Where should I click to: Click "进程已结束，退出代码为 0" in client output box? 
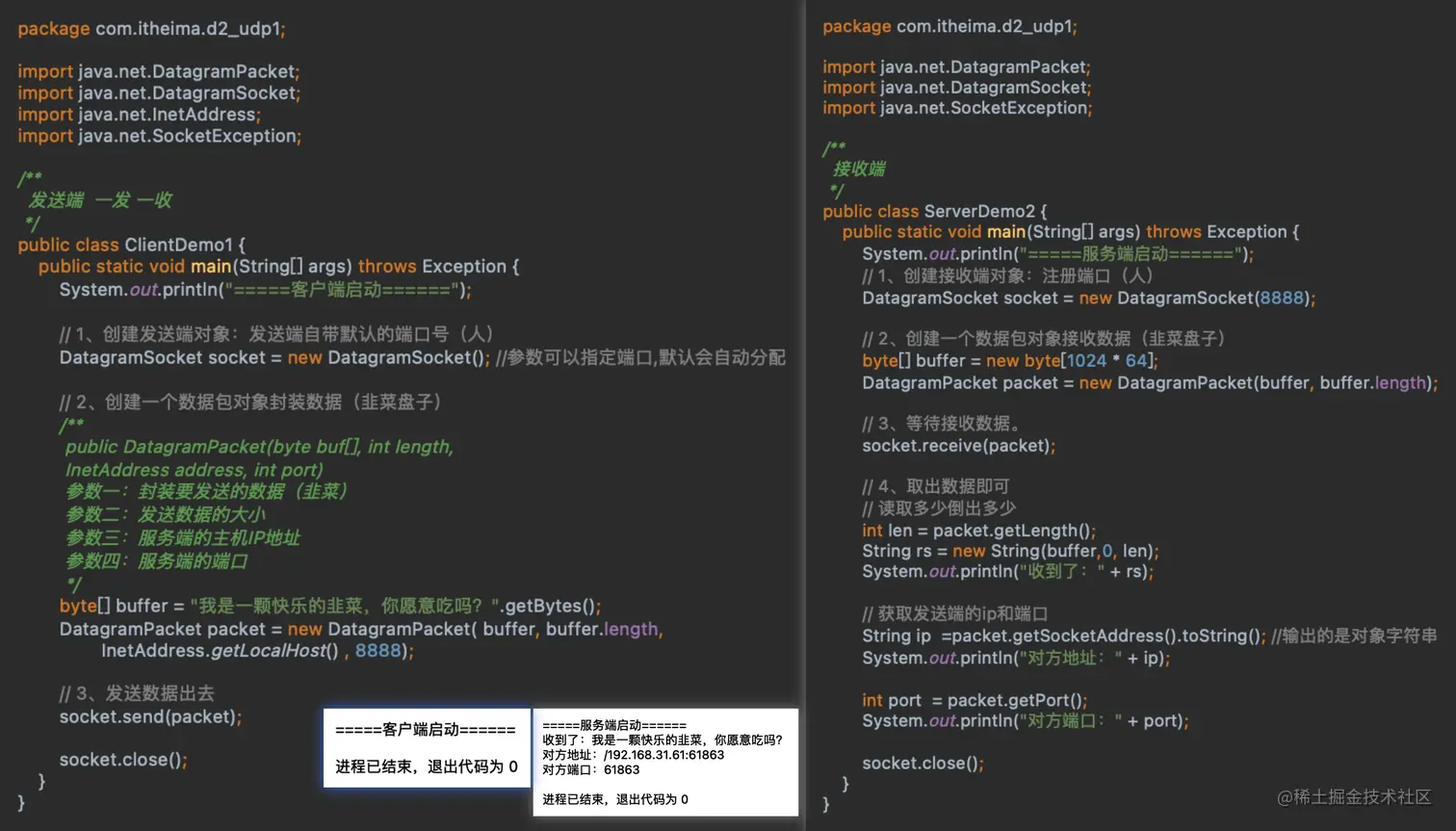click(427, 766)
